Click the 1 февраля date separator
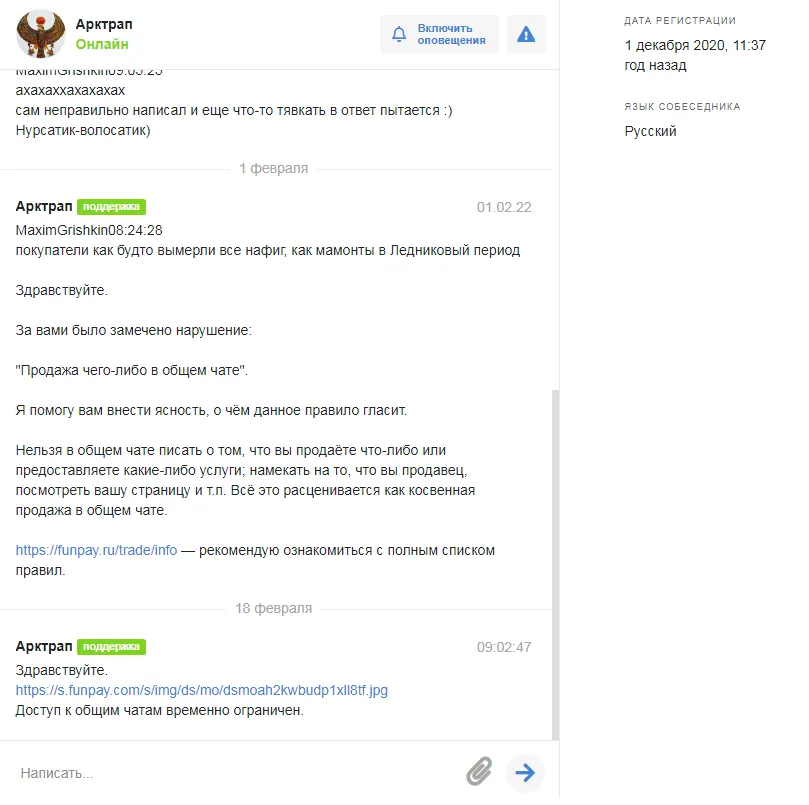This screenshot has width=809, height=805. pyautogui.click(x=273, y=169)
